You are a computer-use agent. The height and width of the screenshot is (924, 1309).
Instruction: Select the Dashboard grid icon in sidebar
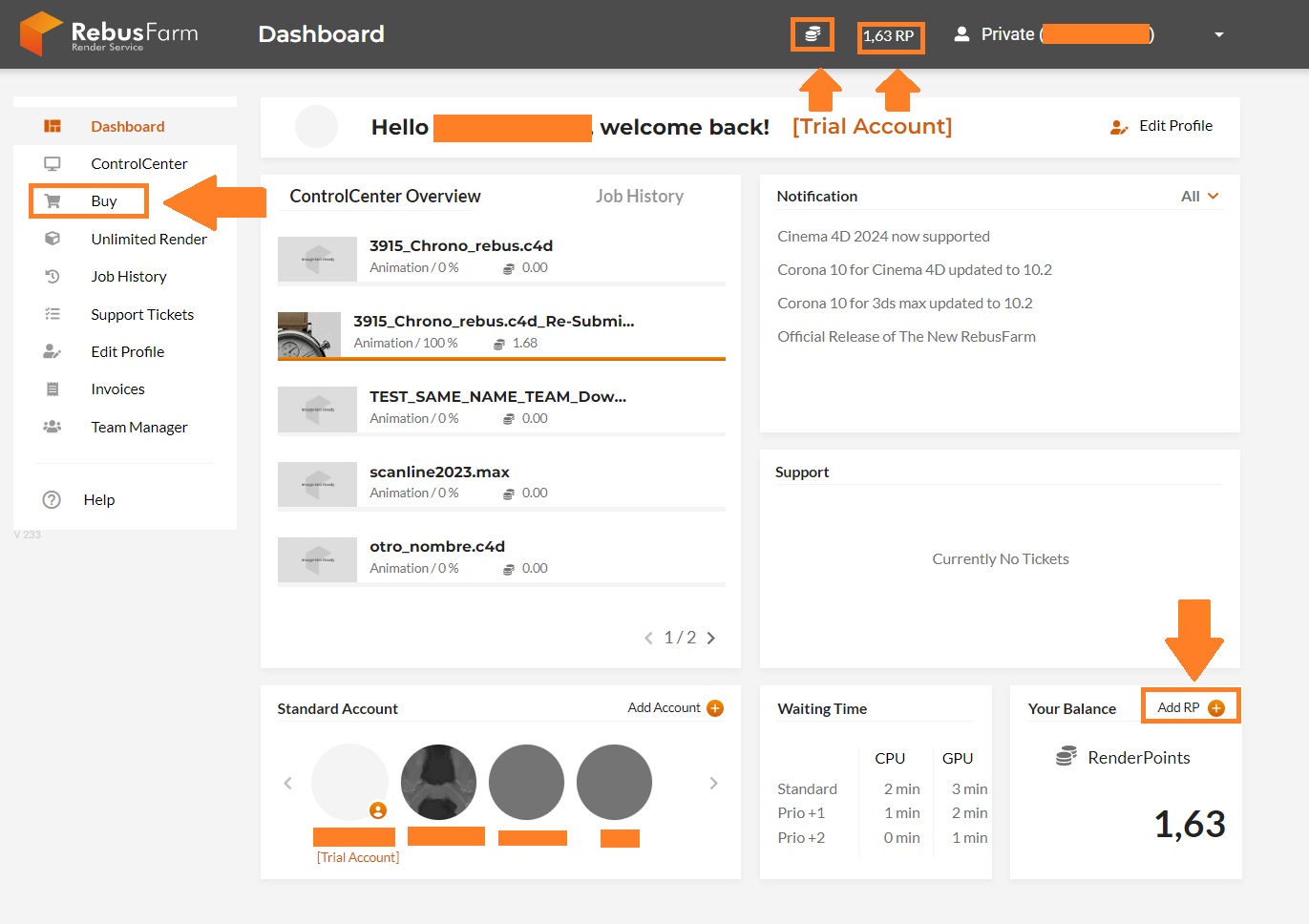(x=53, y=126)
